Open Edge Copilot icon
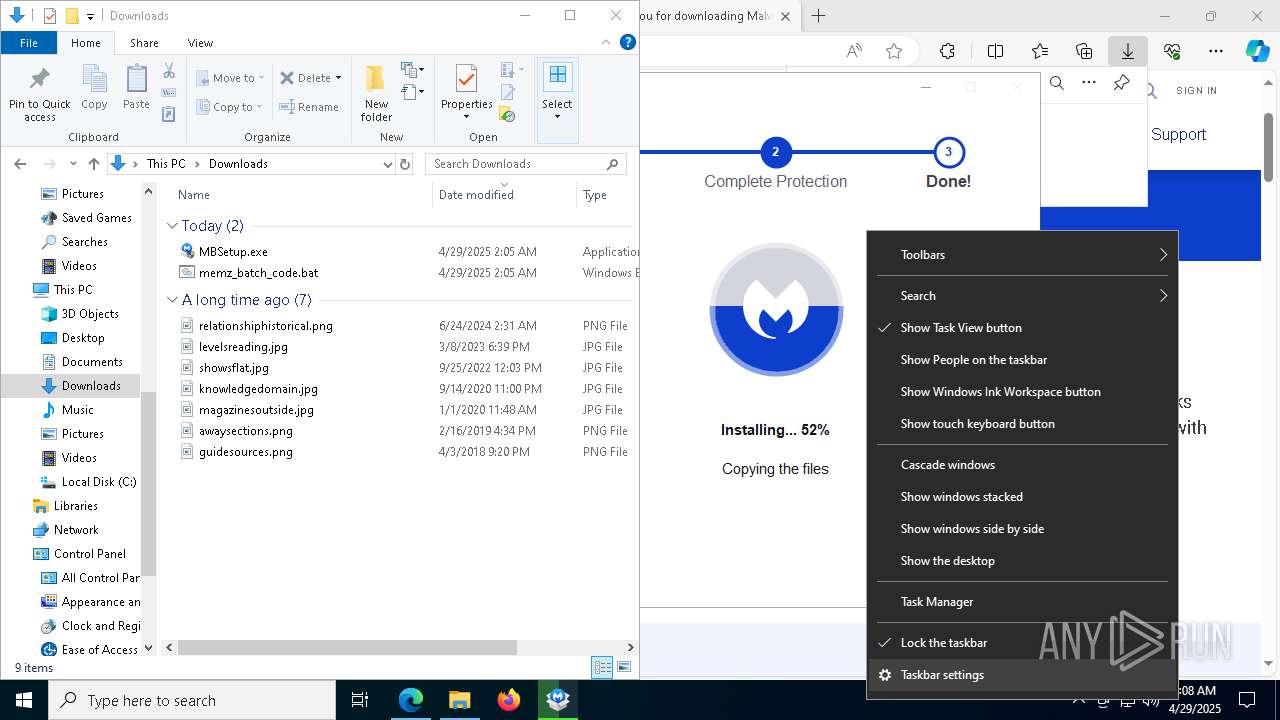1280x720 pixels. [x=1257, y=51]
